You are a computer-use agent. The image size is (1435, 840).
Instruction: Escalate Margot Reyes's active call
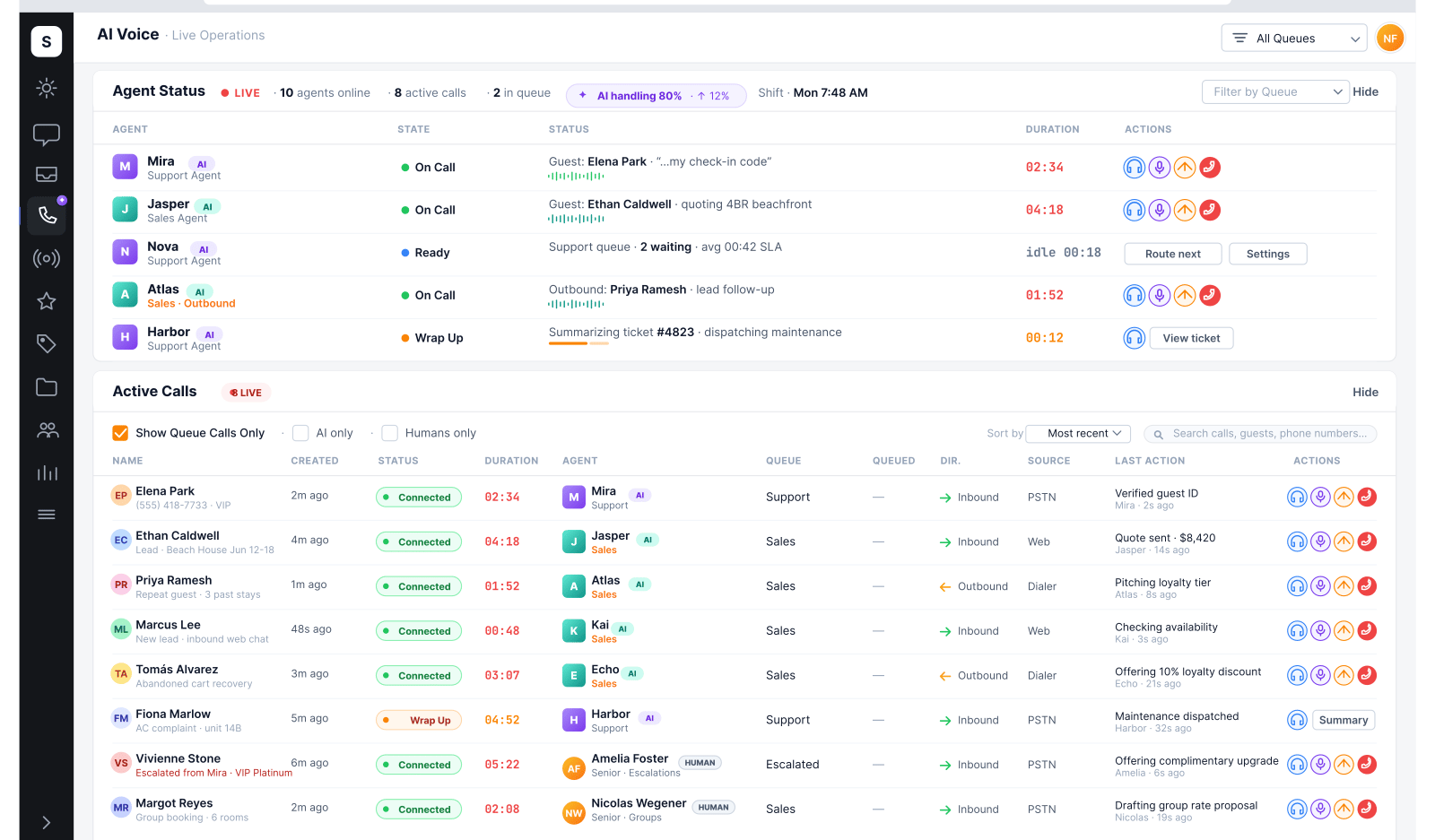coord(1344,809)
